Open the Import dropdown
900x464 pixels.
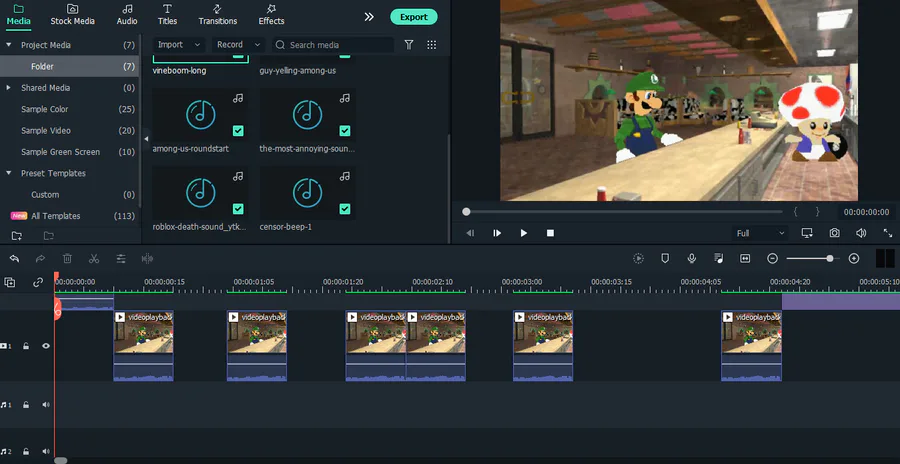point(179,45)
